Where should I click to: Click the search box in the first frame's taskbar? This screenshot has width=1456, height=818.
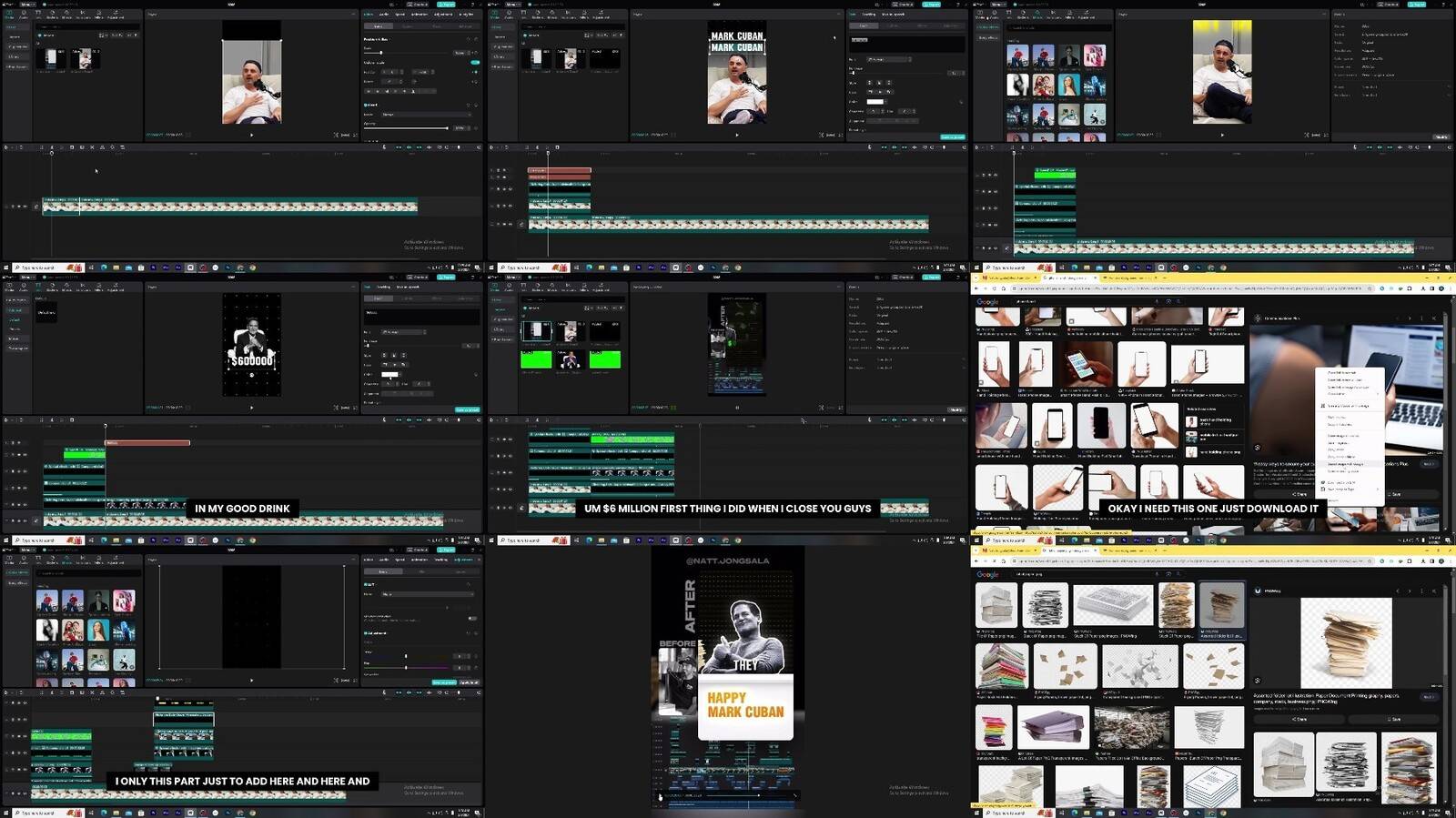point(48,268)
